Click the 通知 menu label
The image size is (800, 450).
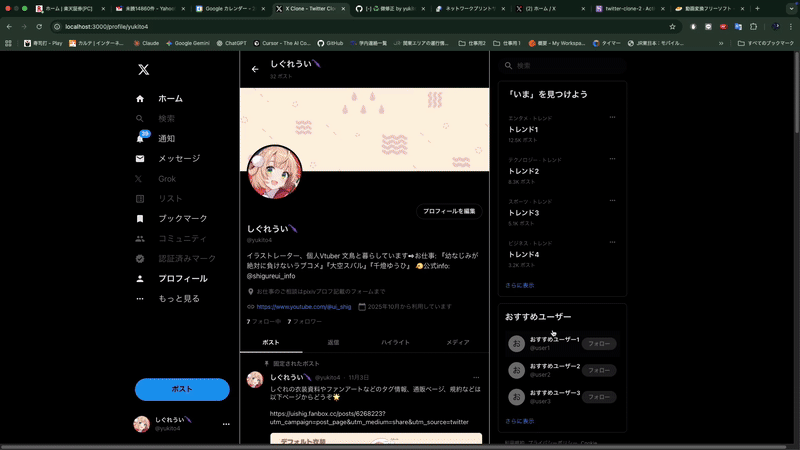tap(166, 138)
